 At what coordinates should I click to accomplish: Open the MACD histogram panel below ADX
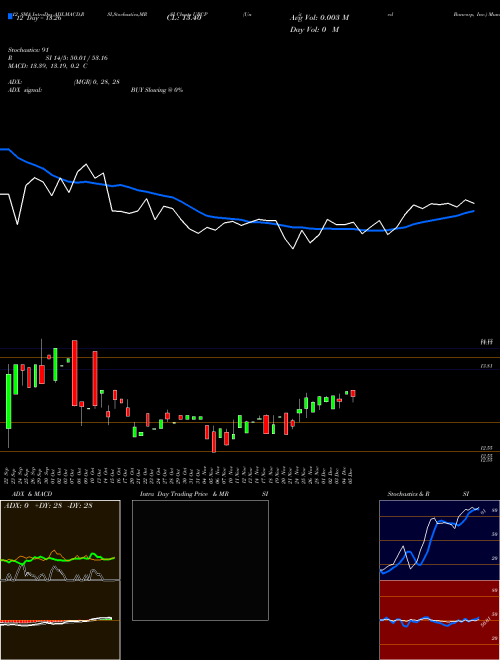click(60, 620)
